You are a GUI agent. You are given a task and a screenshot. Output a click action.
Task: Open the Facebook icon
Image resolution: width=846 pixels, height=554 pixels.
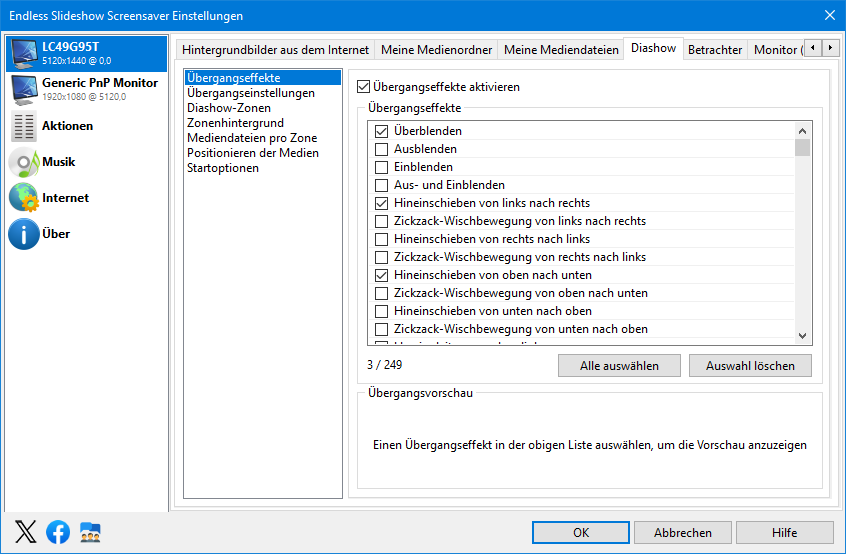[x=58, y=532]
